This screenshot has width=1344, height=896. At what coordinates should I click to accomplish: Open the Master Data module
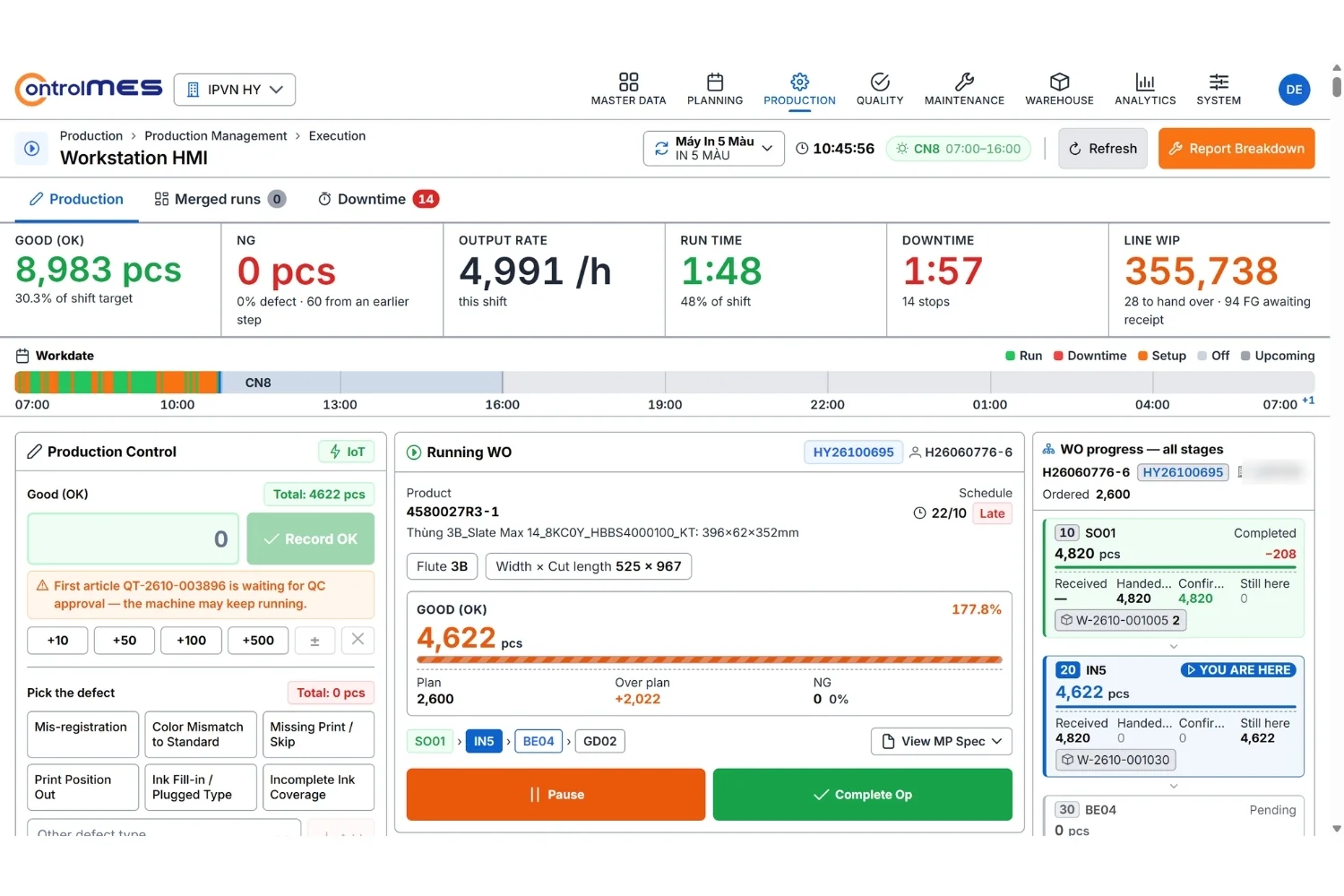point(628,90)
